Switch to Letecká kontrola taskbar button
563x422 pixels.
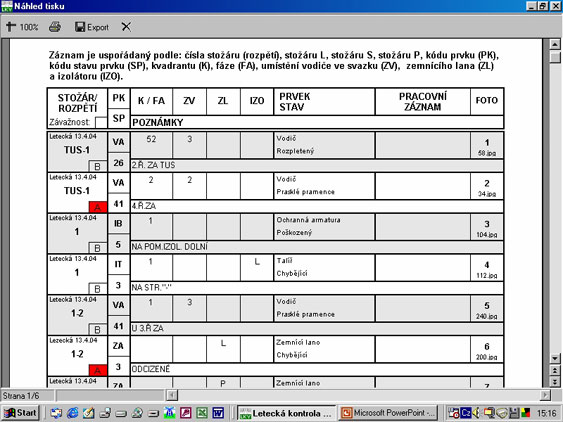287,413
